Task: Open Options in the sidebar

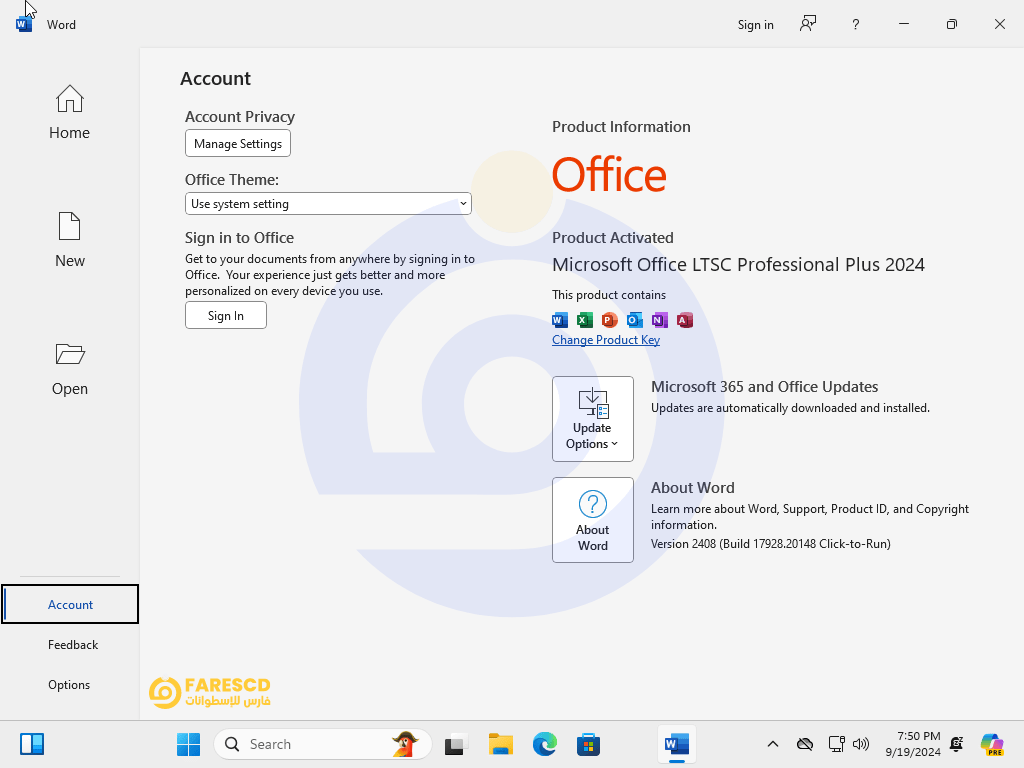Action: pos(69,685)
